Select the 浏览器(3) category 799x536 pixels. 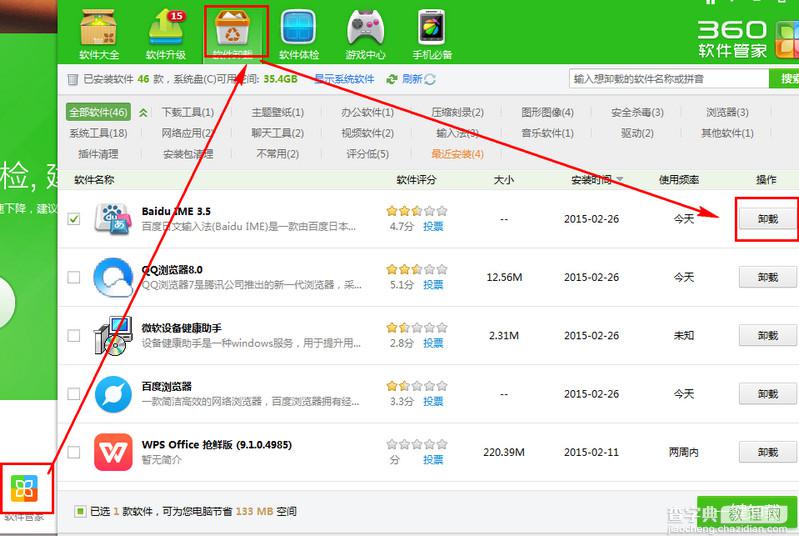click(727, 112)
